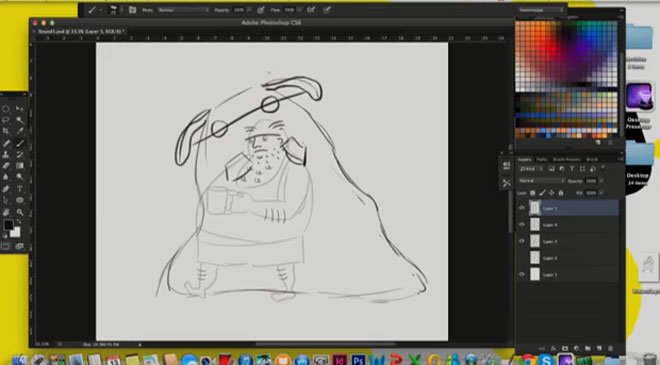The width and height of the screenshot is (660, 365).
Task: Open the workspace switcher dropdown
Action: [541, 10]
